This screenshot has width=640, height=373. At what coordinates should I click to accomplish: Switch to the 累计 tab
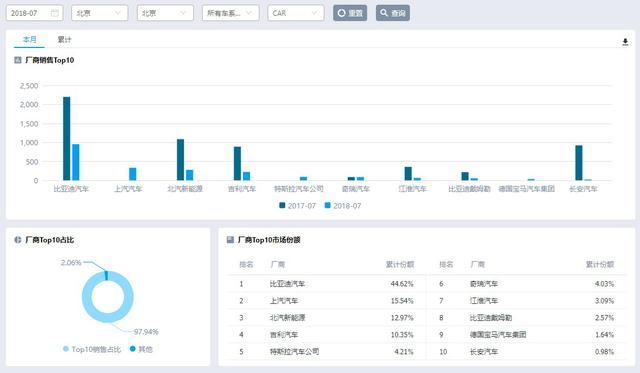pyautogui.click(x=64, y=40)
